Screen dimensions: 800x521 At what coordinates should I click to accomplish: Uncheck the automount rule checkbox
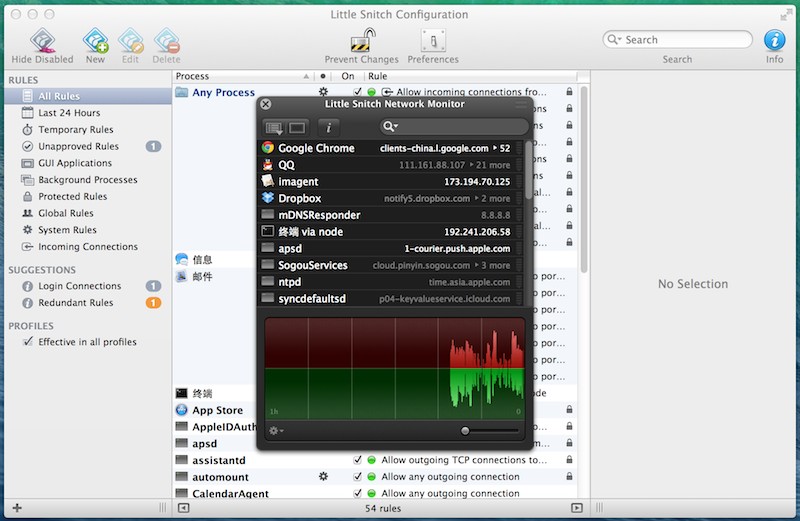[357, 477]
